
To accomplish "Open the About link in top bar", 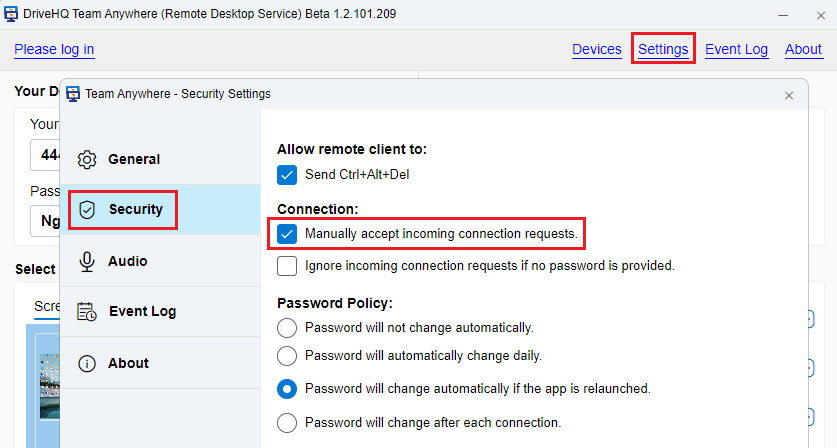I will point(803,49).
